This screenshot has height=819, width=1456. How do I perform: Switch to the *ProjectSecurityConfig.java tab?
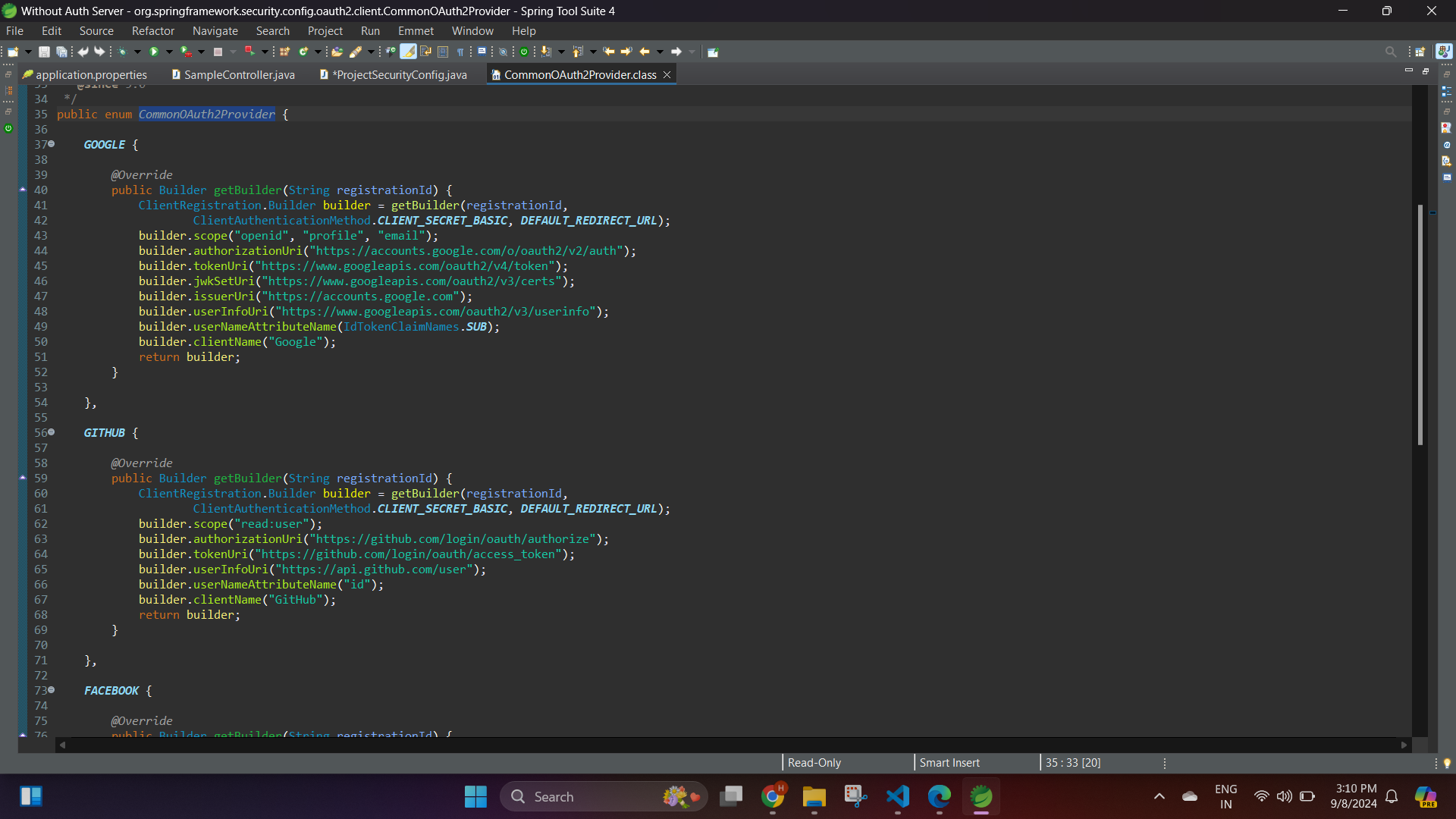coord(394,74)
